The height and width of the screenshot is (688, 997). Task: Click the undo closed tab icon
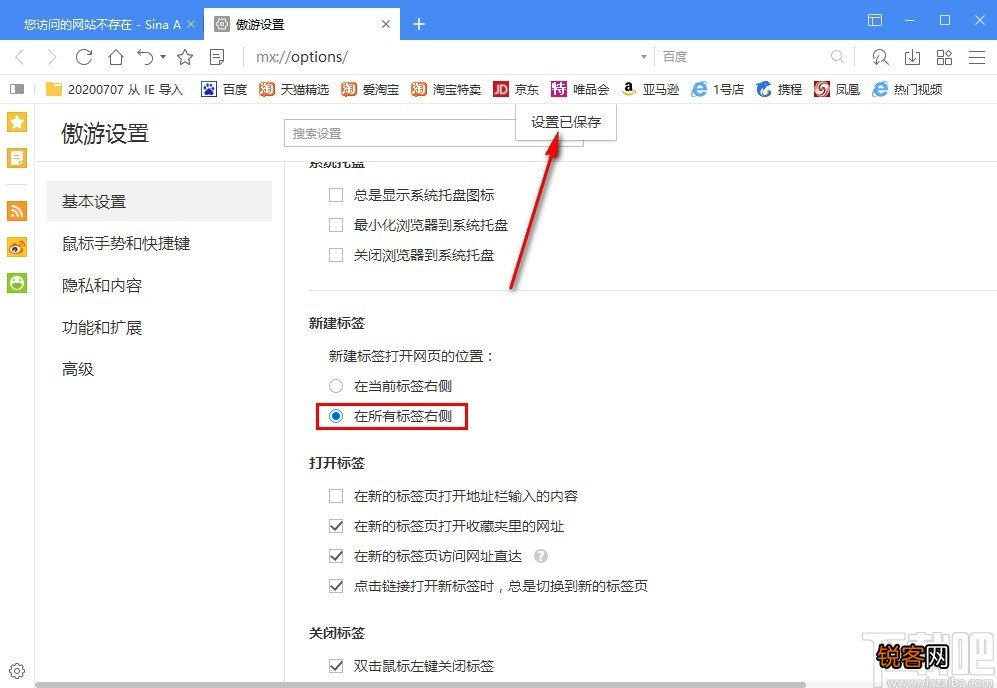pyautogui.click(x=145, y=57)
